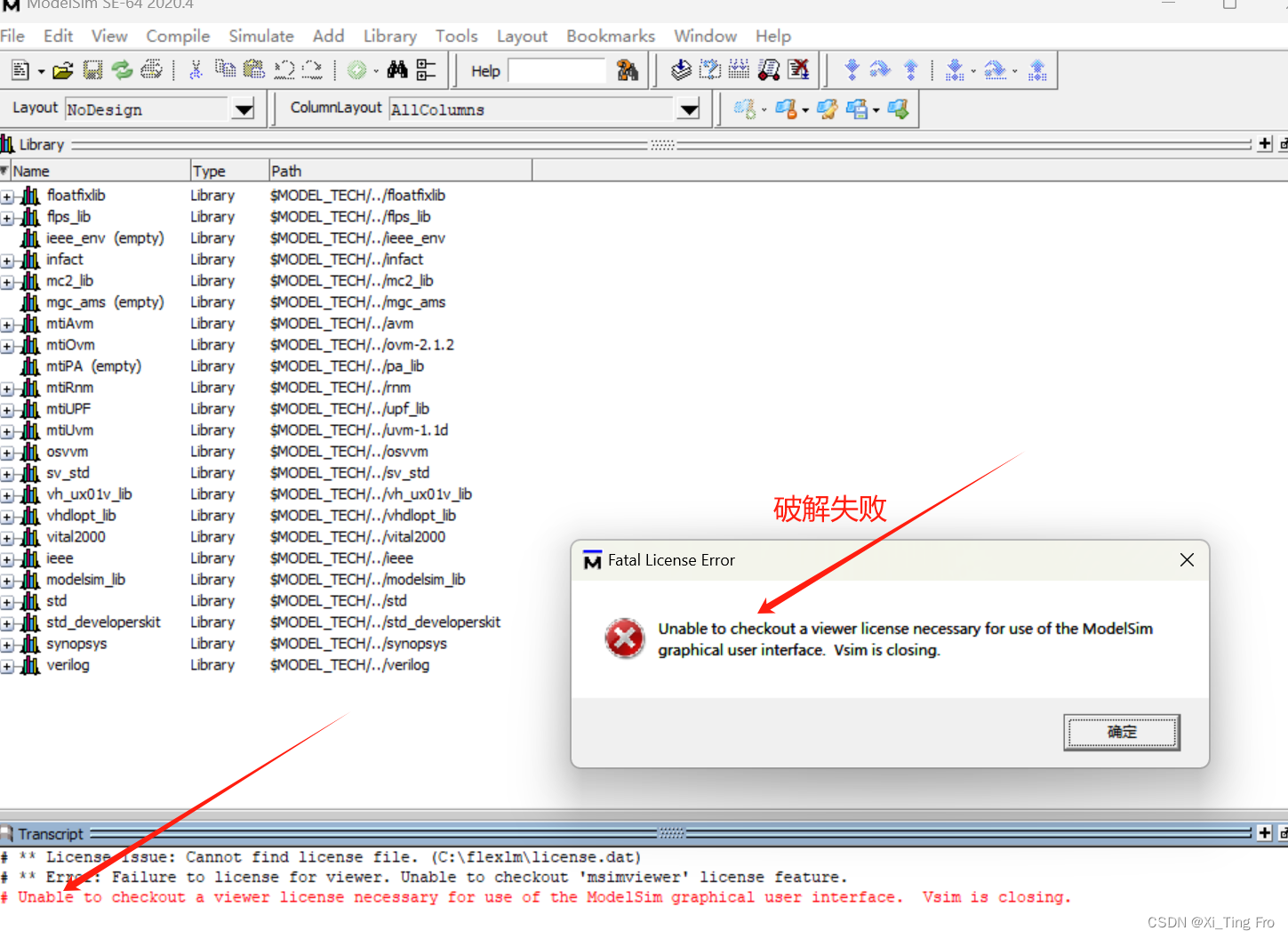This screenshot has width=1288, height=939.
Task: Expand the mtiUvm library node
Action: point(7,432)
